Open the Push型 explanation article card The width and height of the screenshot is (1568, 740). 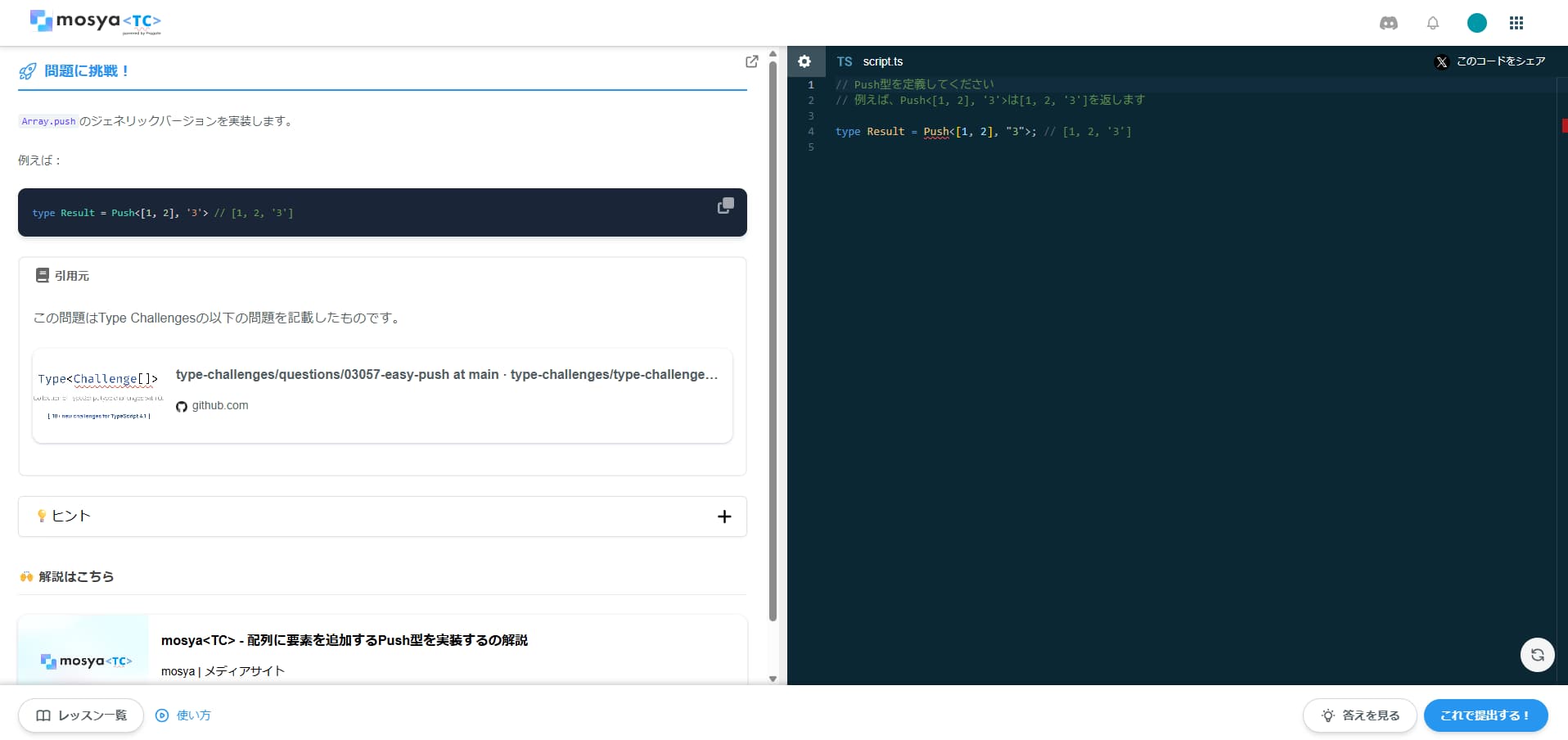click(382, 649)
